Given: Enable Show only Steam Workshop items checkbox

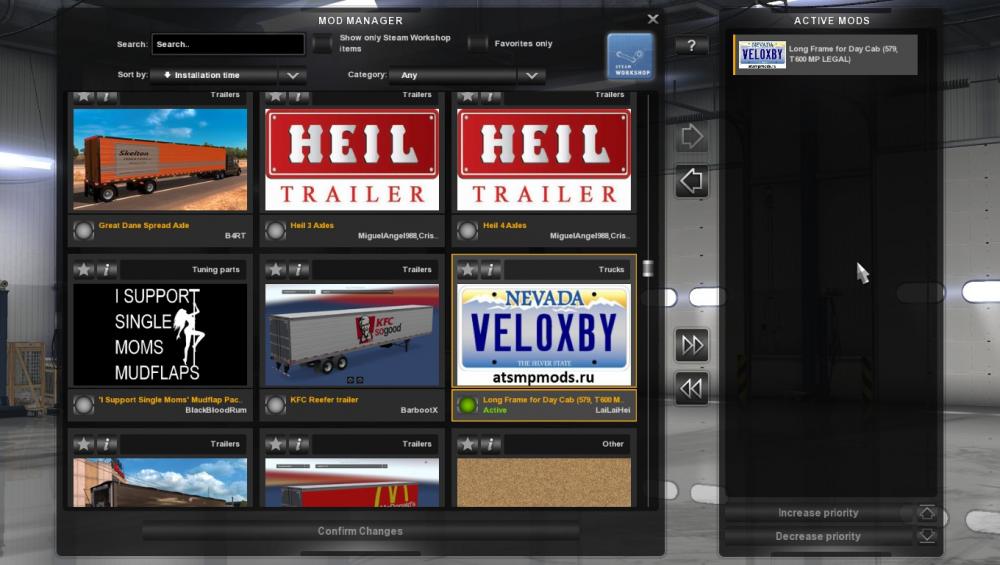Looking at the screenshot, I should [322, 44].
